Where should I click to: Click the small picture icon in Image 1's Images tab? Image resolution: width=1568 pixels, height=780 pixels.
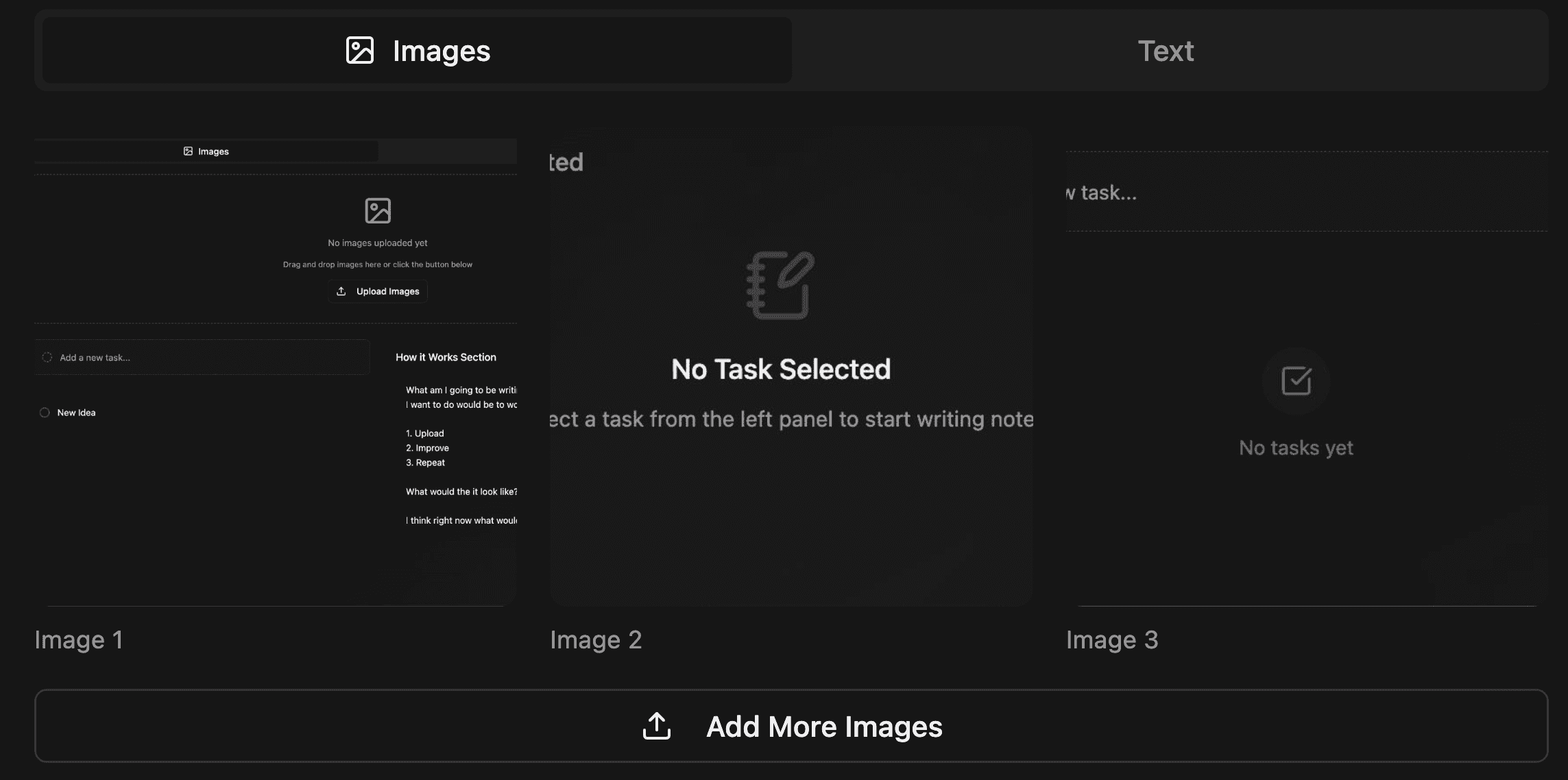[x=188, y=151]
